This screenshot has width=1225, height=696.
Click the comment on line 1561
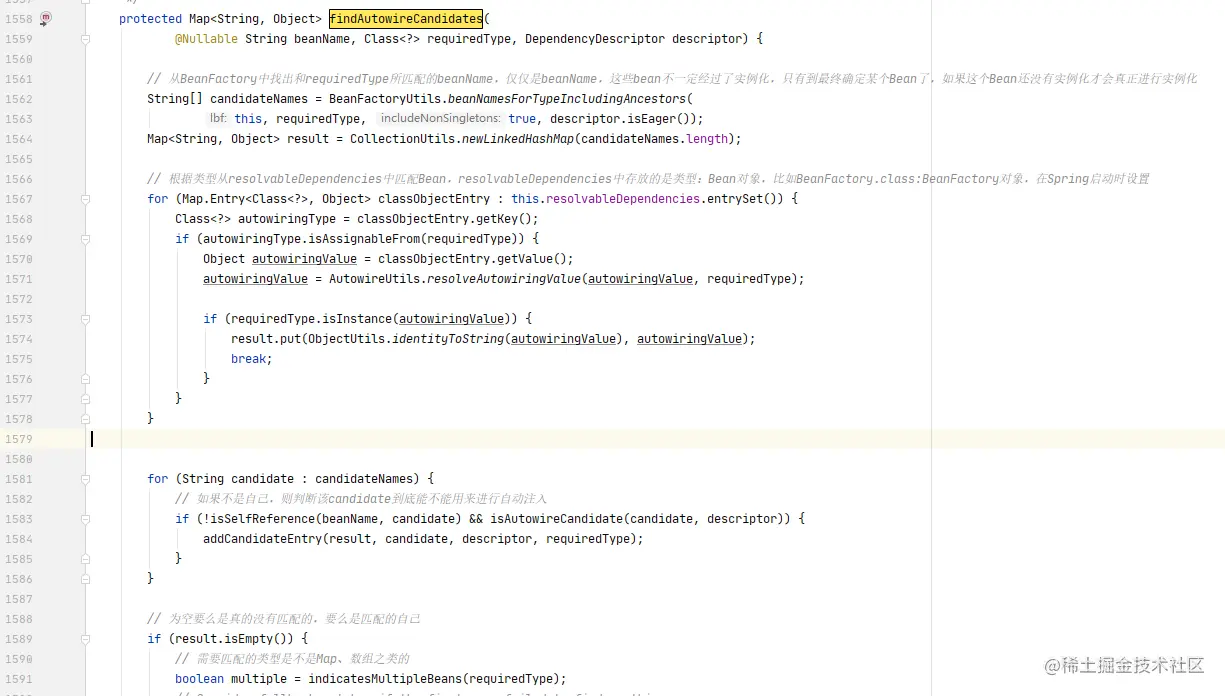tap(672, 79)
